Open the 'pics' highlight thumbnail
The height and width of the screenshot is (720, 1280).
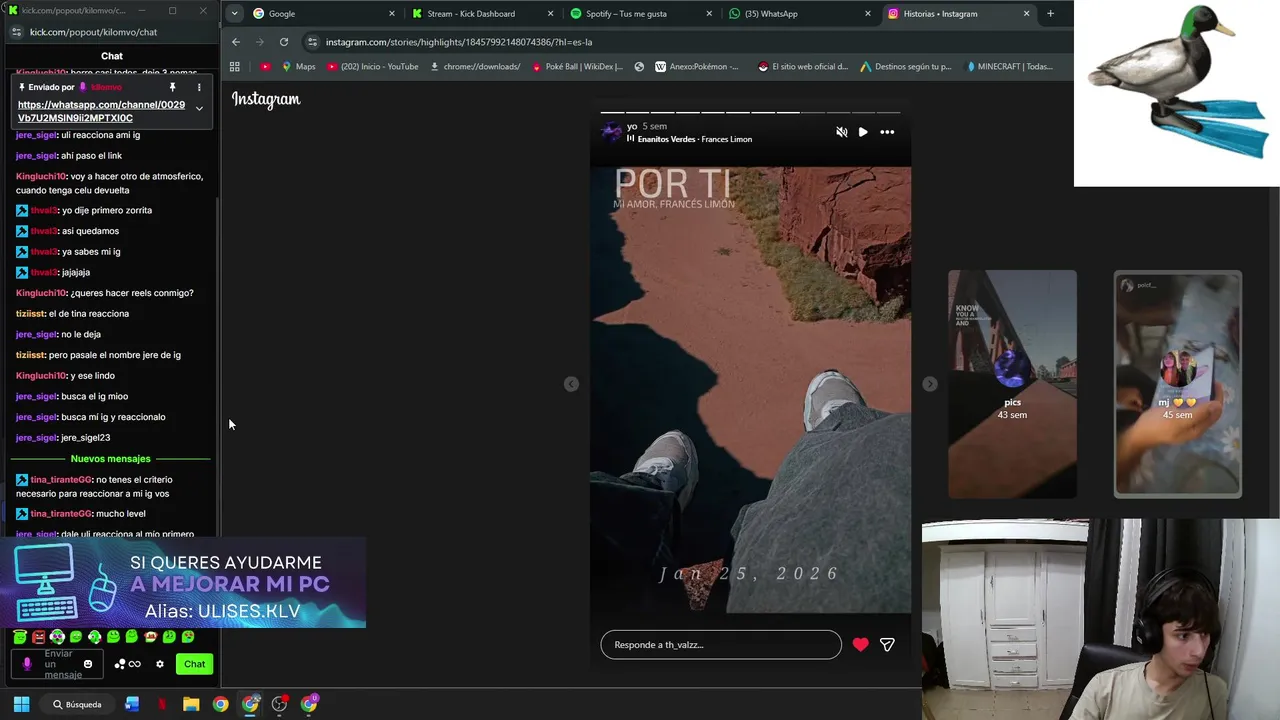(x=1012, y=384)
